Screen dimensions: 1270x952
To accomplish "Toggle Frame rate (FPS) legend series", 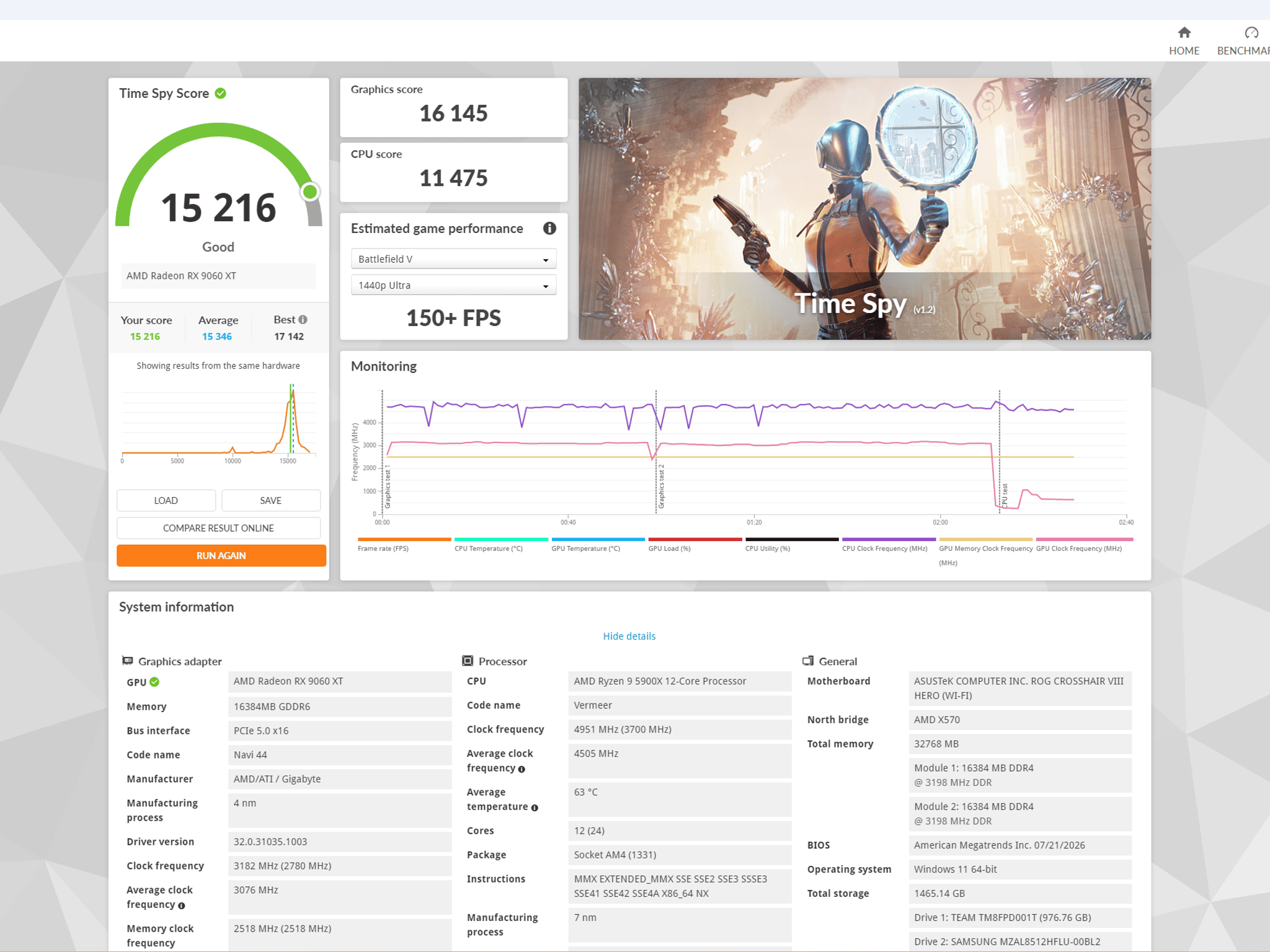I will tap(404, 545).
